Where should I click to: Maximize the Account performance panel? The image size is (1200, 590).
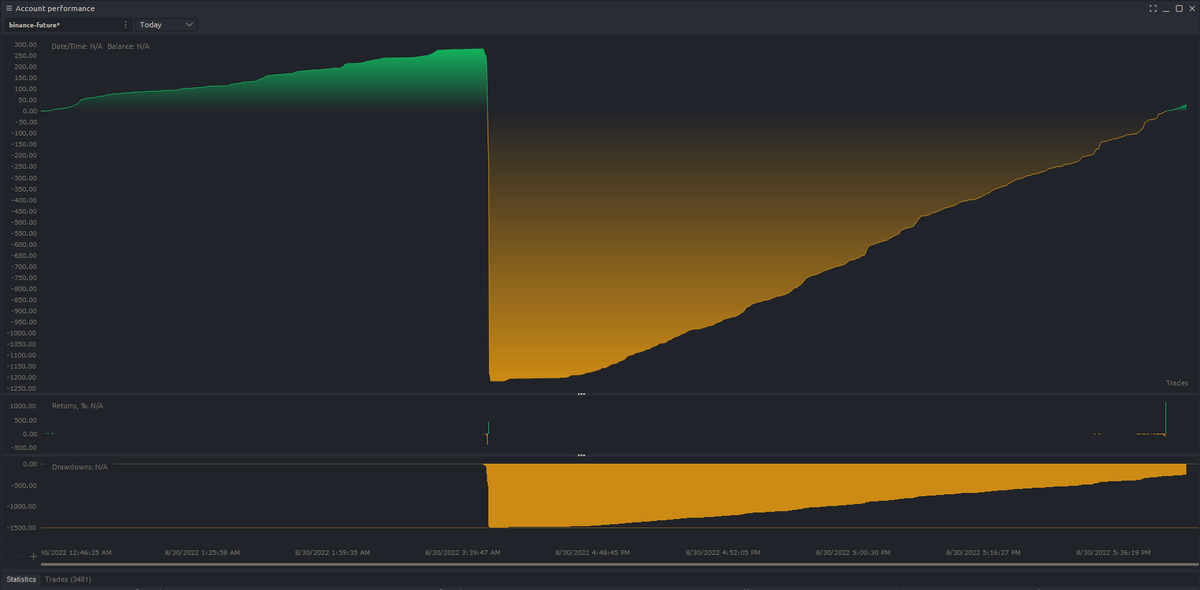coord(1178,8)
